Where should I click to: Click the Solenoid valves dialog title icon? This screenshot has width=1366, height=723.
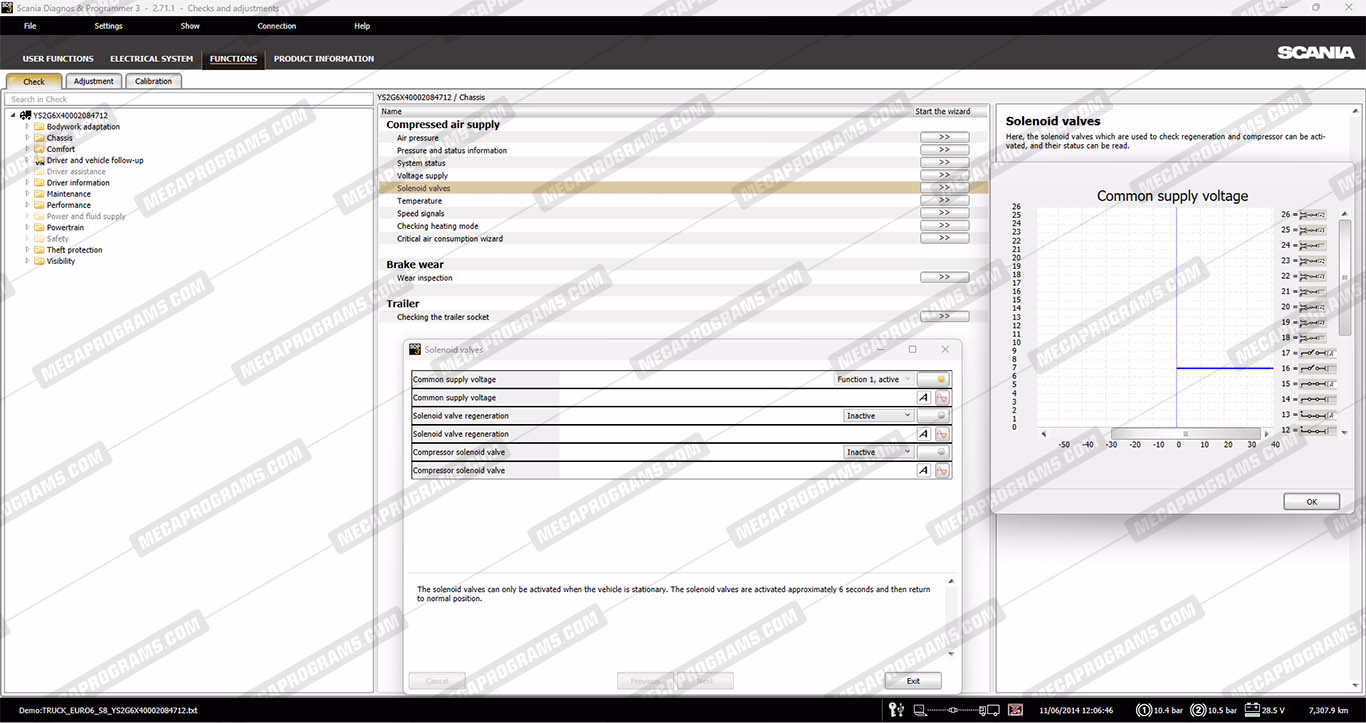(x=416, y=349)
